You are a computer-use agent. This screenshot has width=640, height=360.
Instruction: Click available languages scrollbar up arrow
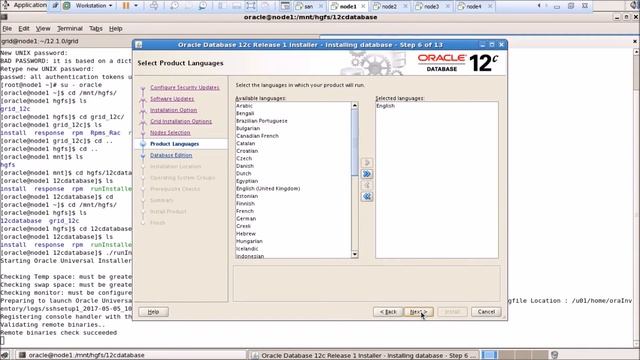click(x=355, y=105)
